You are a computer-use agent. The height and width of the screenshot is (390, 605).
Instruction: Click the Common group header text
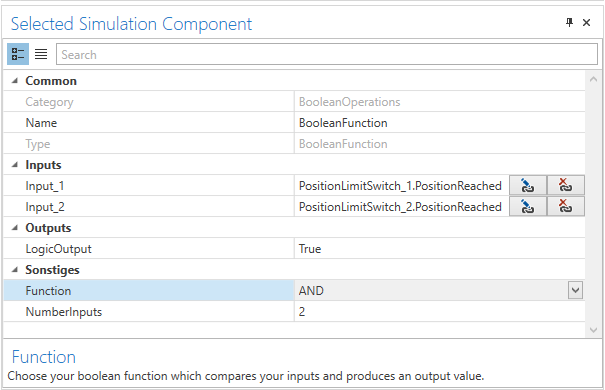pyautogui.click(x=51, y=81)
